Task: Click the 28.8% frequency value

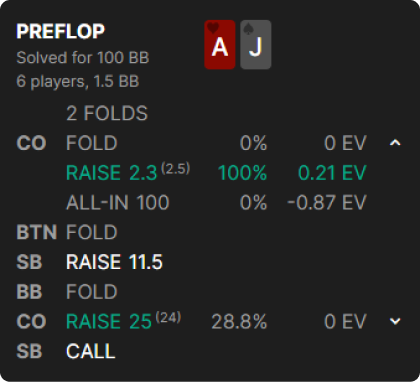Action: click(x=239, y=321)
